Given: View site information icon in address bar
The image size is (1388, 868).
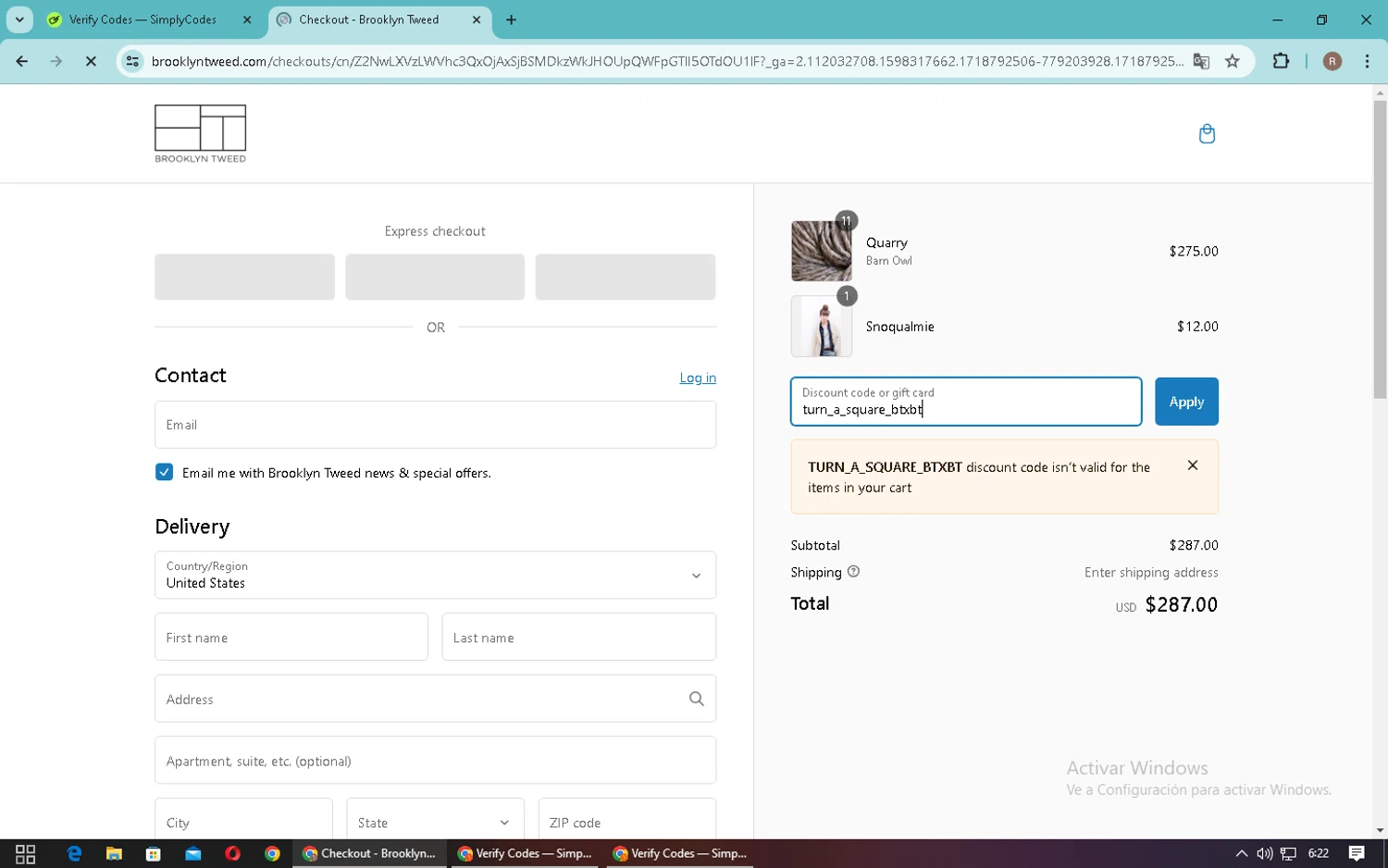Looking at the screenshot, I should point(132,61).
